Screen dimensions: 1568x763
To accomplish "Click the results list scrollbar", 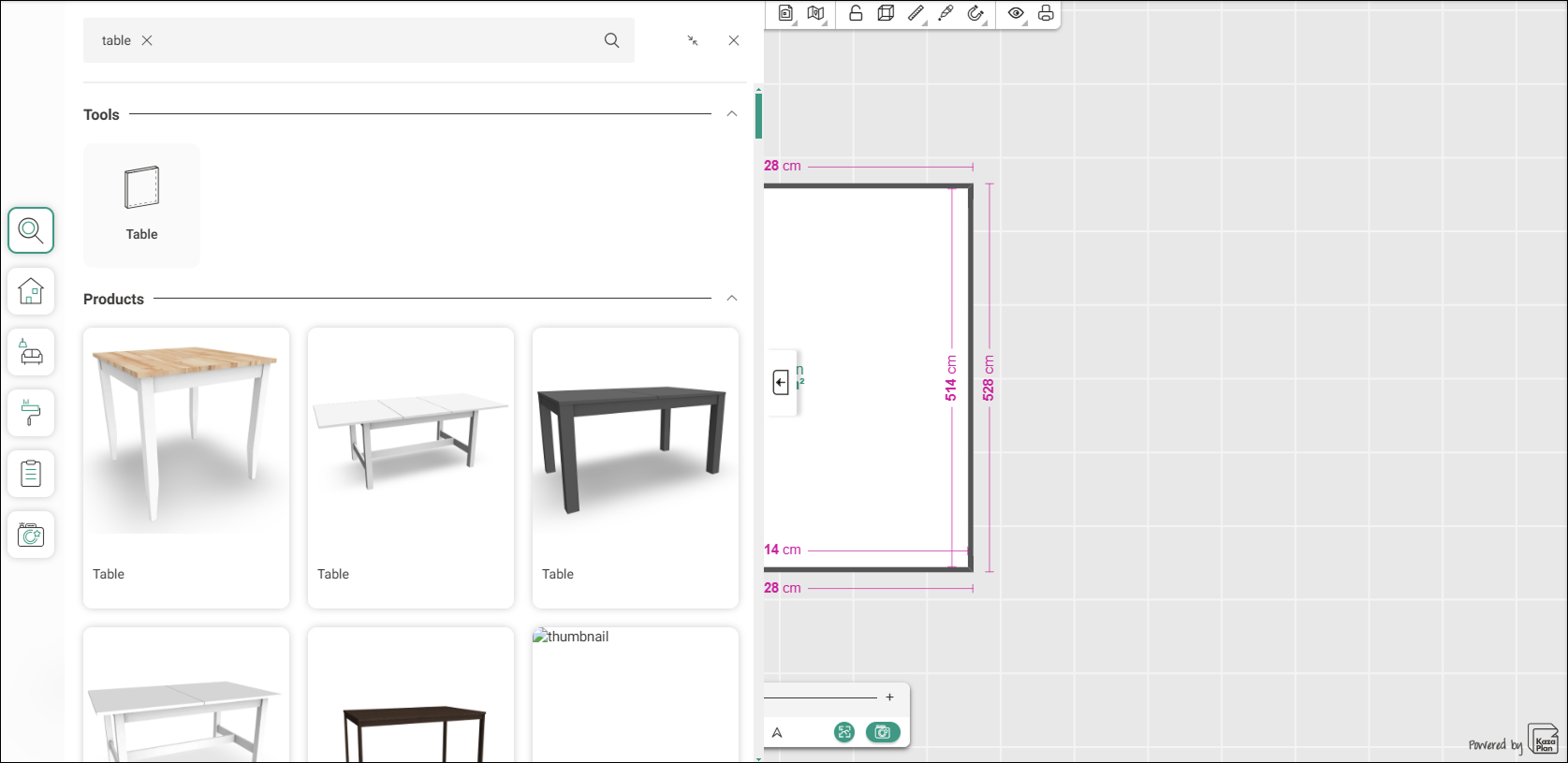I will click(x=758, y=117).
